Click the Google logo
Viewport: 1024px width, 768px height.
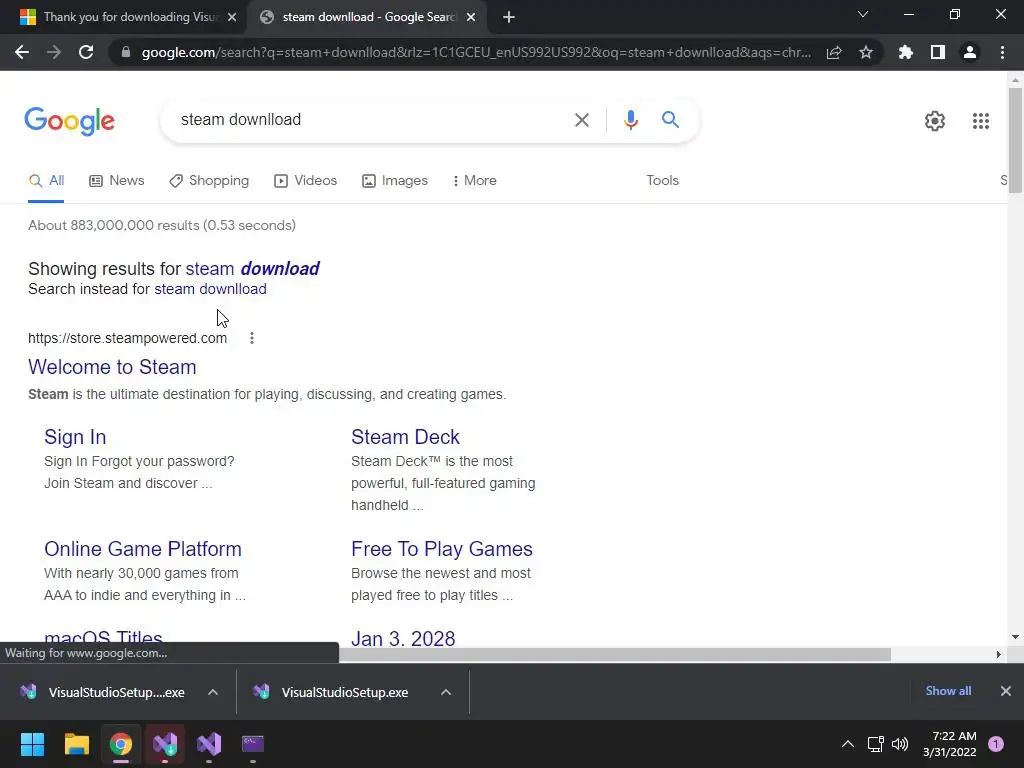pyautogui.click(x=70, y=121)
